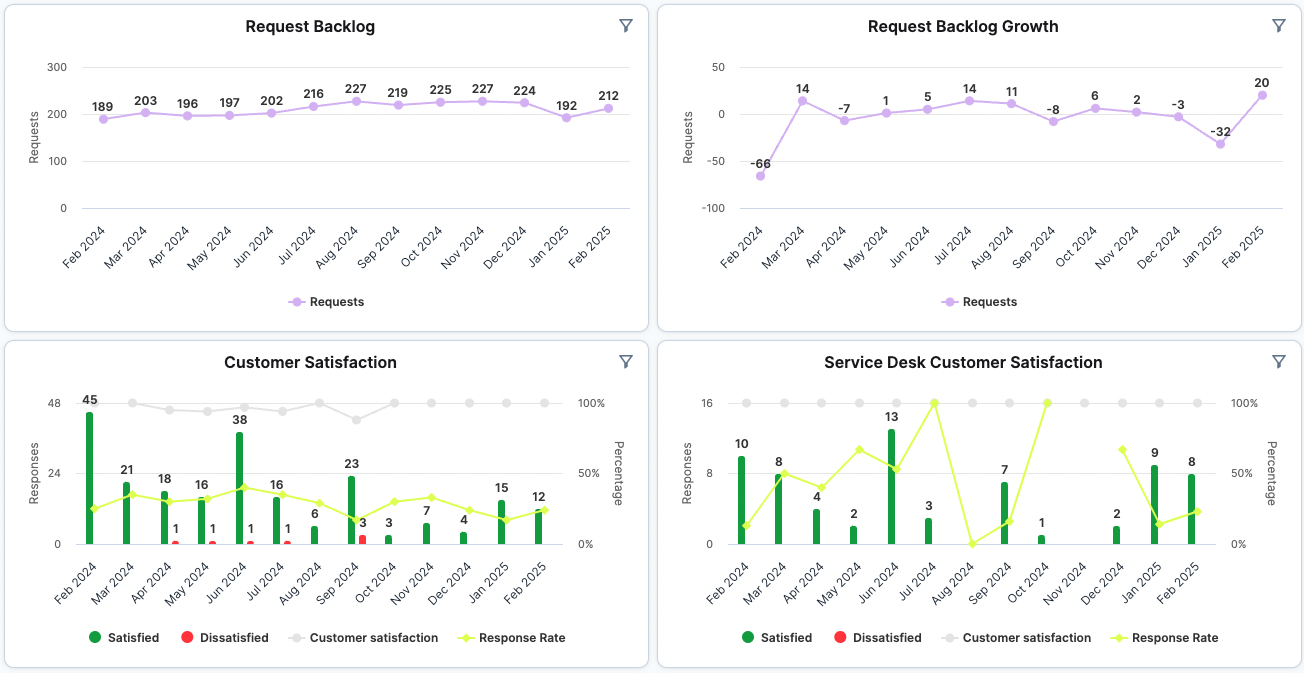Image resolution: width=1304 pixels, height=673 pixels.
Task: Toggle Requests legend in Backlog Growth chart
Action: pyautogui.click(x=980, y=302)
